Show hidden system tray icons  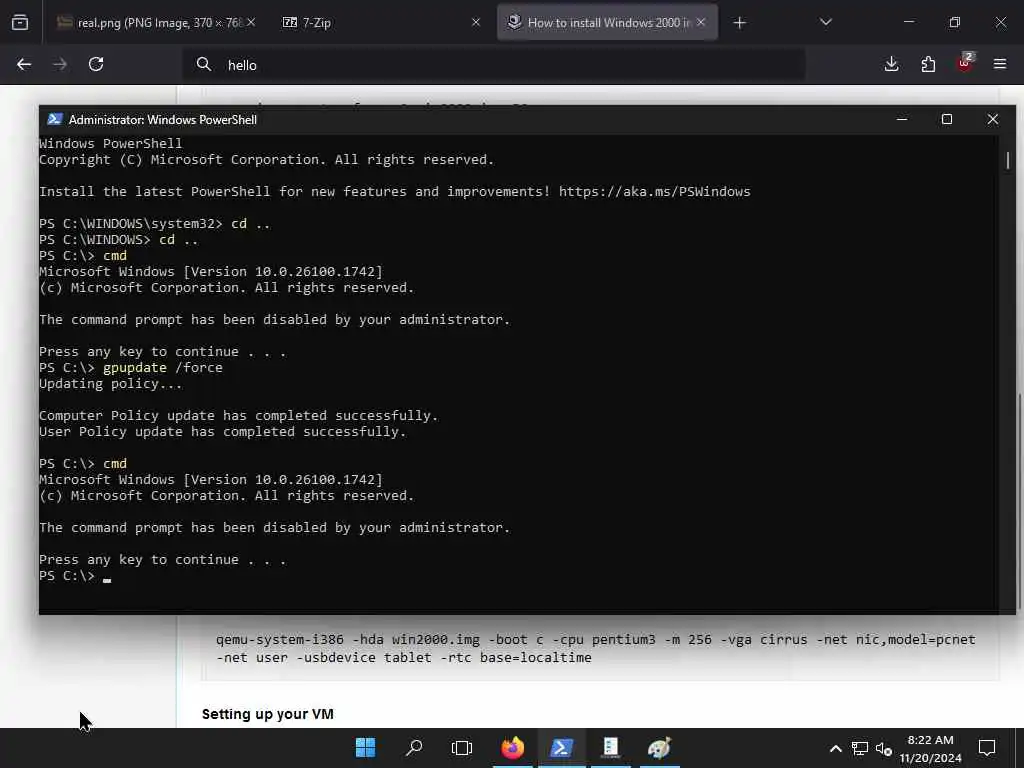[835, 748]
